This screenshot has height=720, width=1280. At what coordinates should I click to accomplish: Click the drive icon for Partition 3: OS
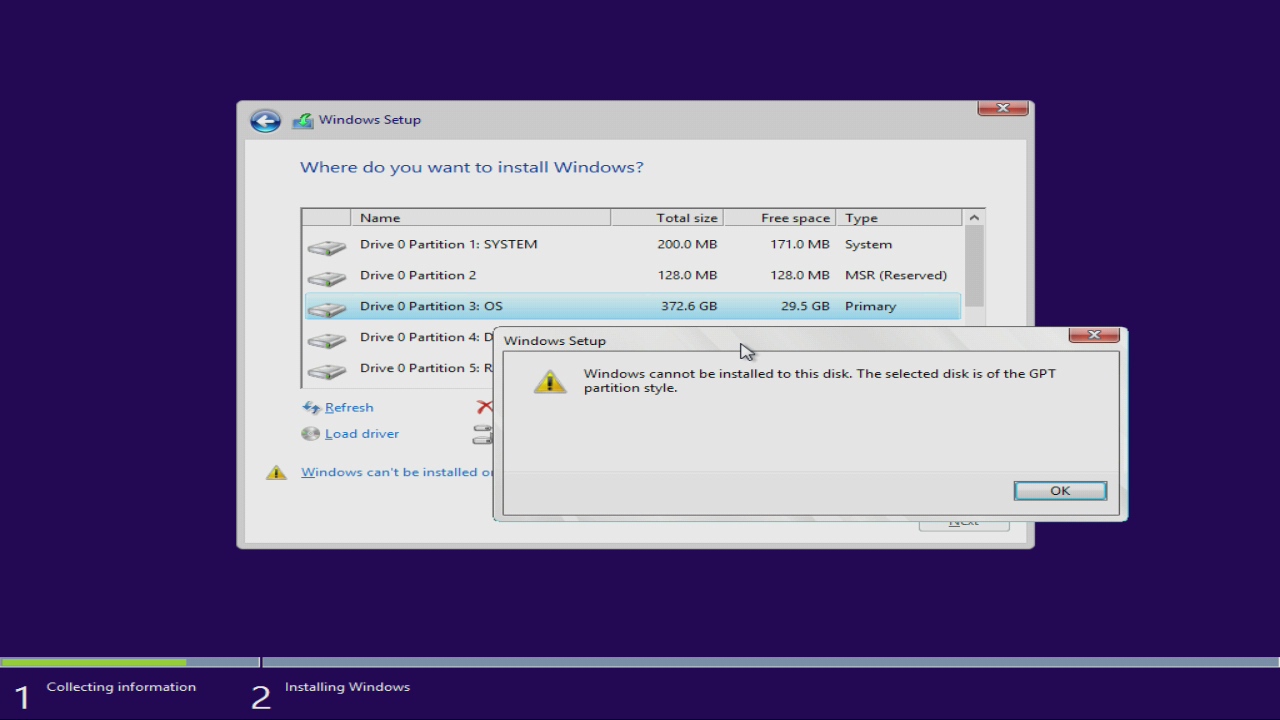pyautogui.click(x=326, y=308)
